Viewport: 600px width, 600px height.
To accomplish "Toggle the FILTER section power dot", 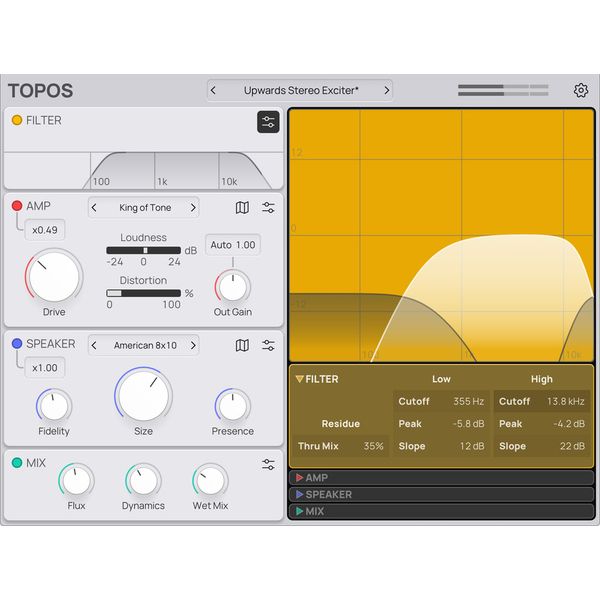I will [17, 121].
